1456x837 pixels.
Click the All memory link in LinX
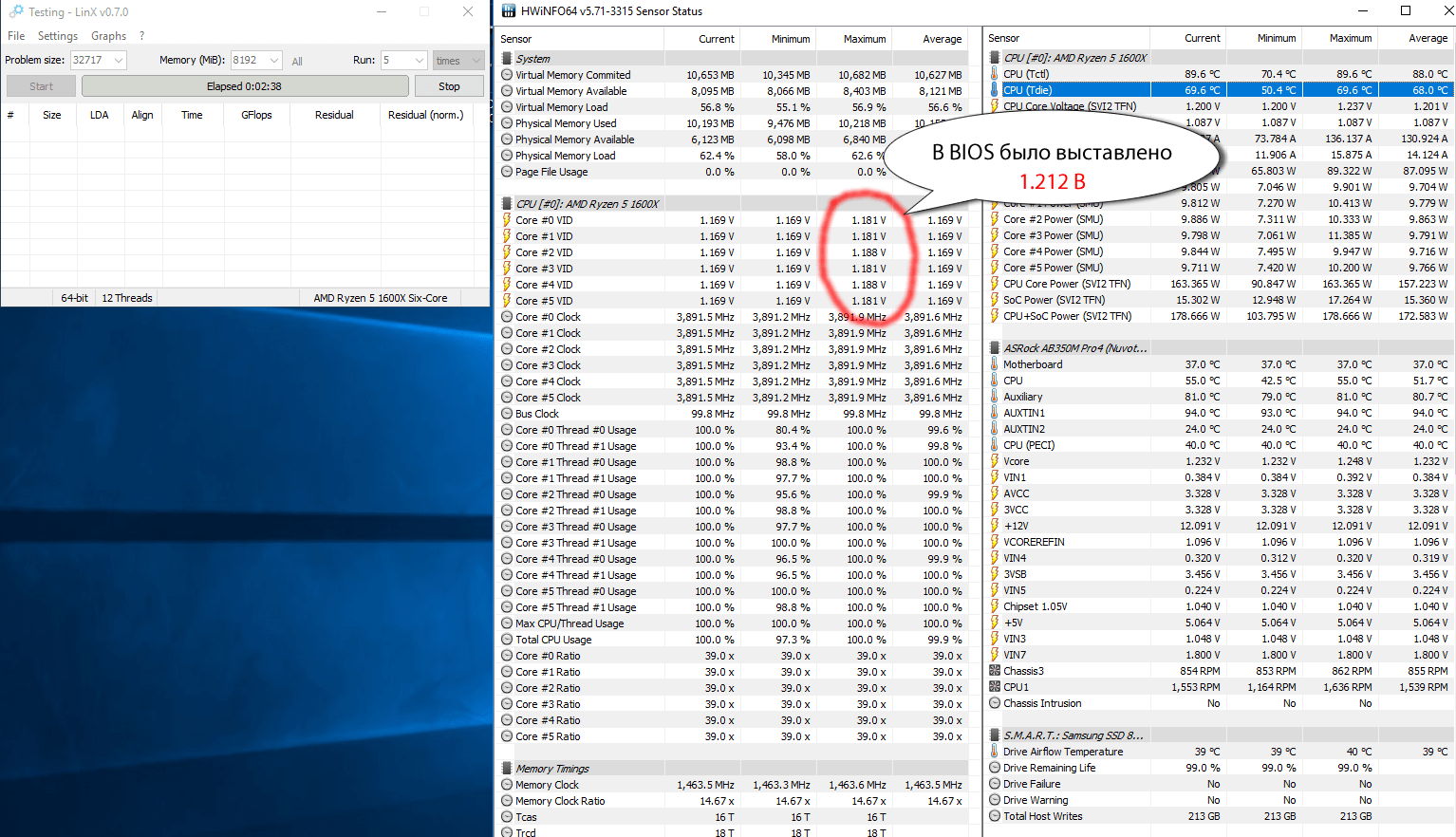tap(297, 61)
